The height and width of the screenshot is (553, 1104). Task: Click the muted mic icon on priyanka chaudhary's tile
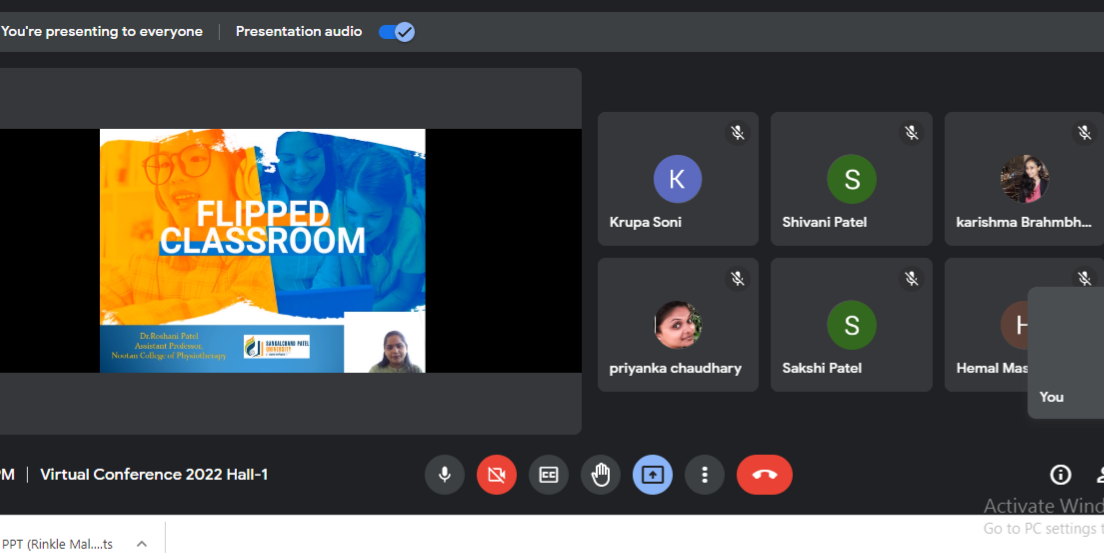[737, 279]
